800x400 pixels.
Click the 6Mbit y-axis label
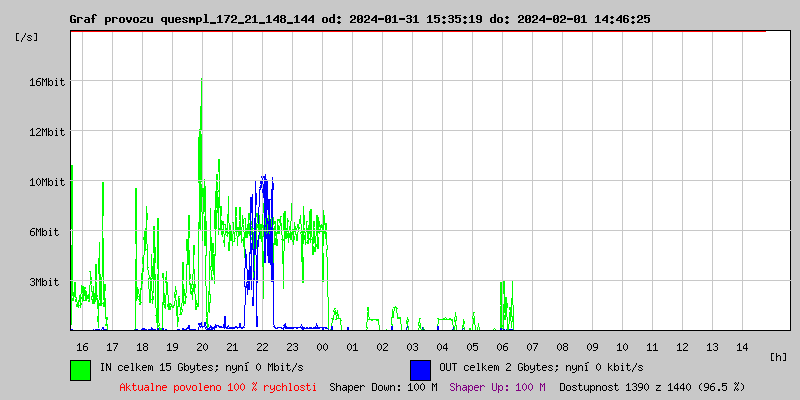(x=45, y=232)
